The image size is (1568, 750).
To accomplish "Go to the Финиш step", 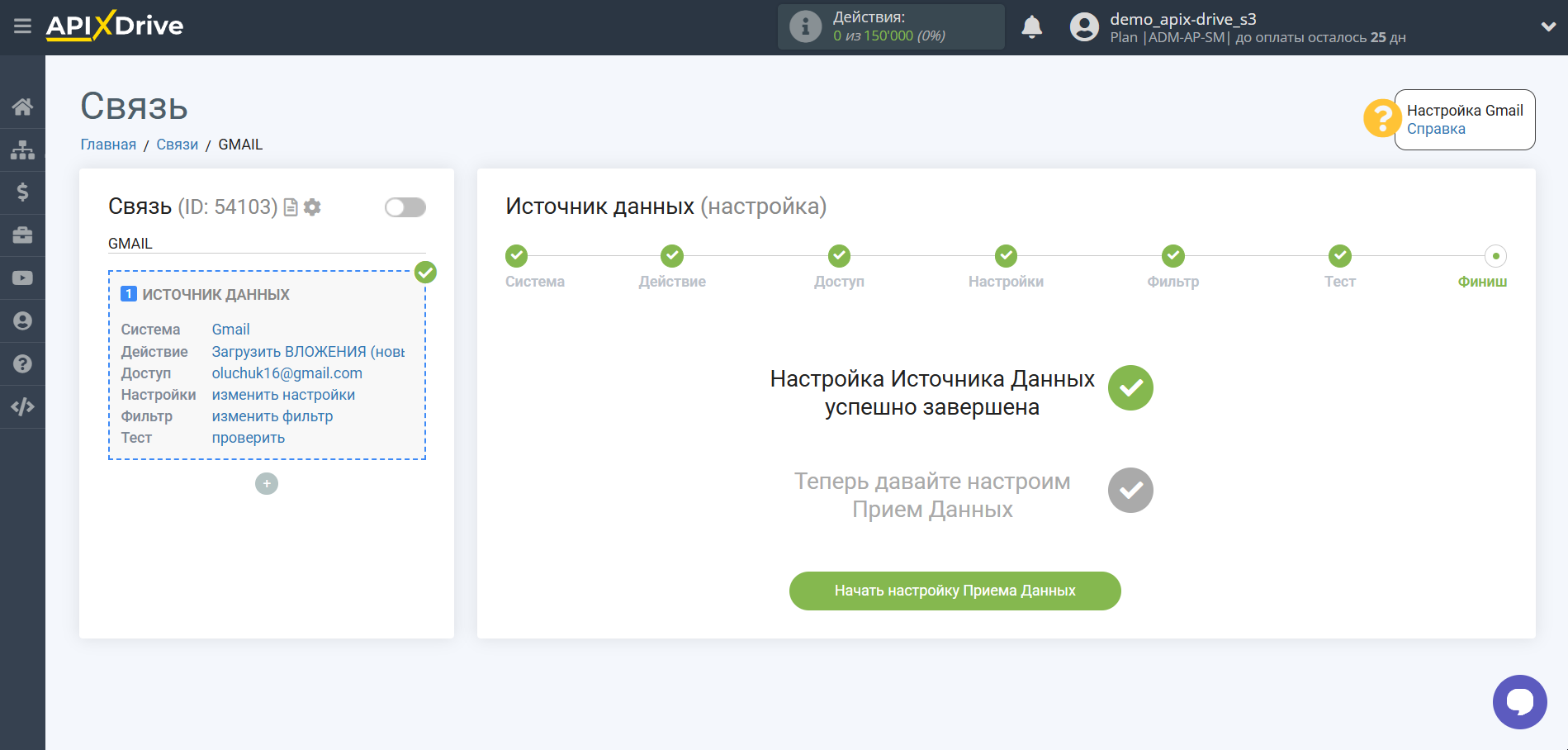I will [1495, 256].
